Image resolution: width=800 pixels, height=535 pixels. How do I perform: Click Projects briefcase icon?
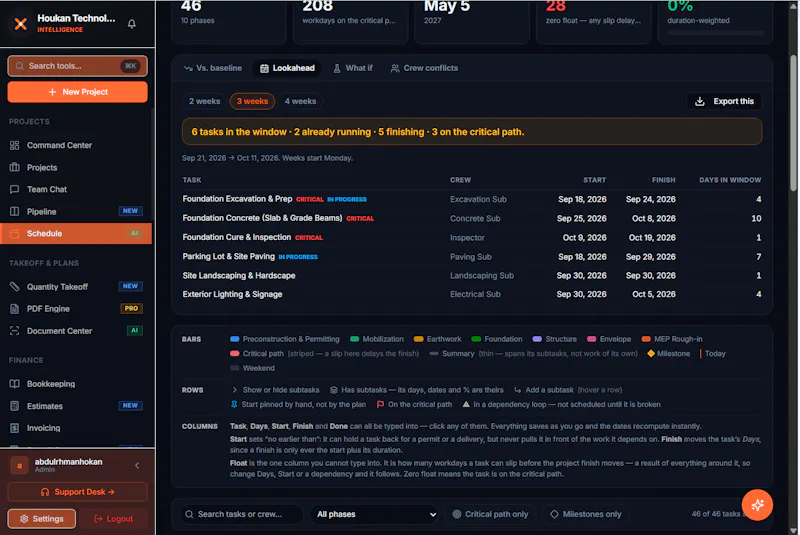(x=14, y=167)
